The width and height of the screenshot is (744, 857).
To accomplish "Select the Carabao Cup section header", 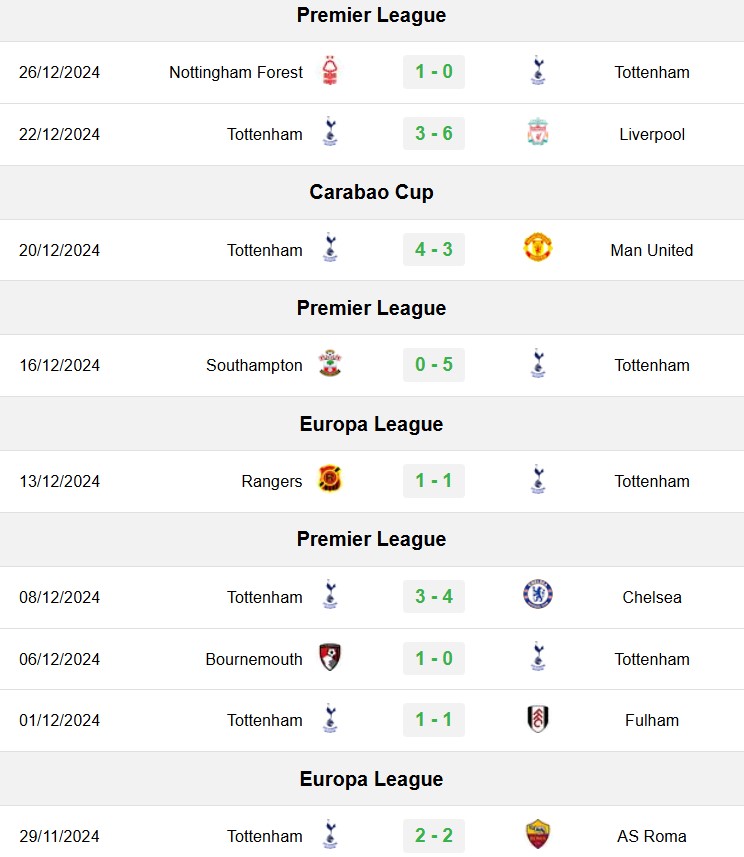I will coord(372,192).
